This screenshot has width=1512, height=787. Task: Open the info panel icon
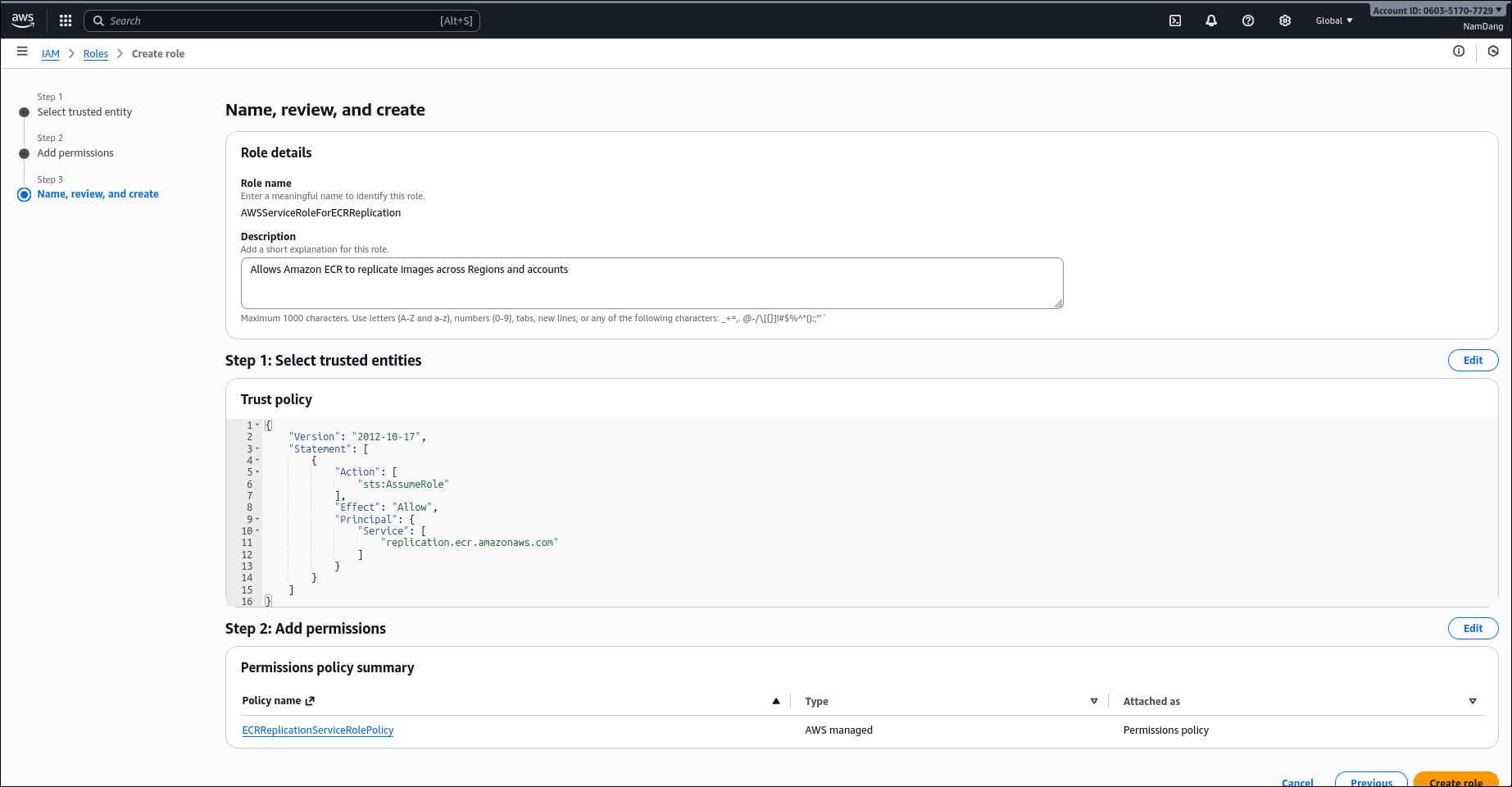click(1459, 52)
